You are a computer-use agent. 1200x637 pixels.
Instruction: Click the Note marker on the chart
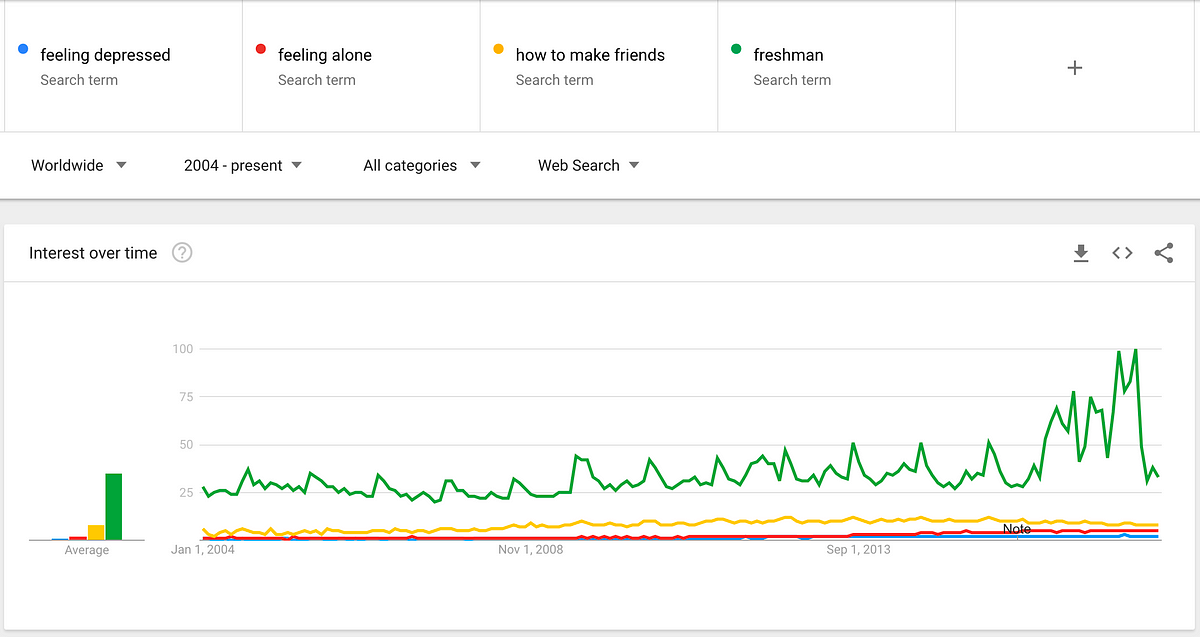1017,529
